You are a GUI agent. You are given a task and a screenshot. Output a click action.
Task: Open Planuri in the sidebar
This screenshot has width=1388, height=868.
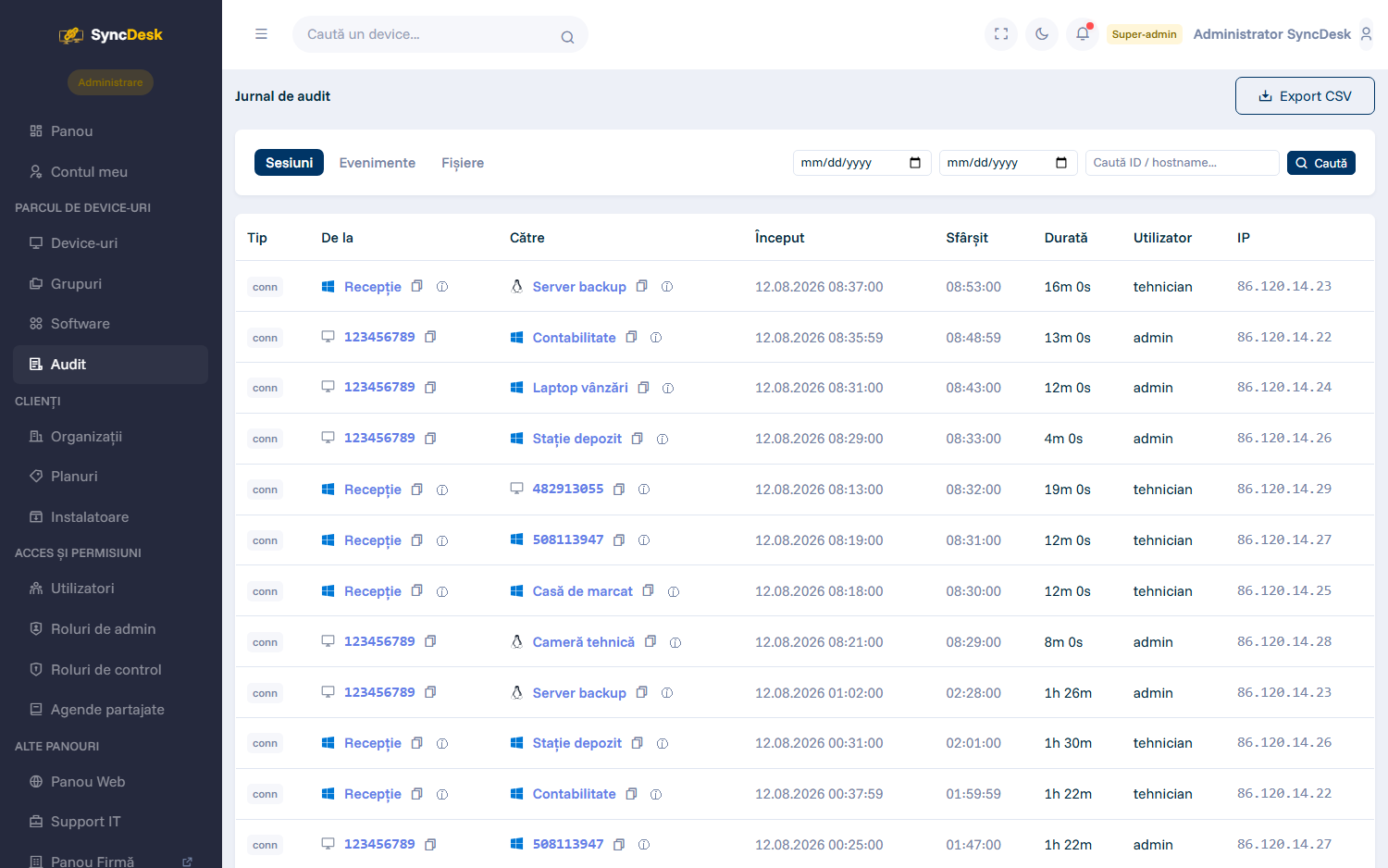(111, 477)
